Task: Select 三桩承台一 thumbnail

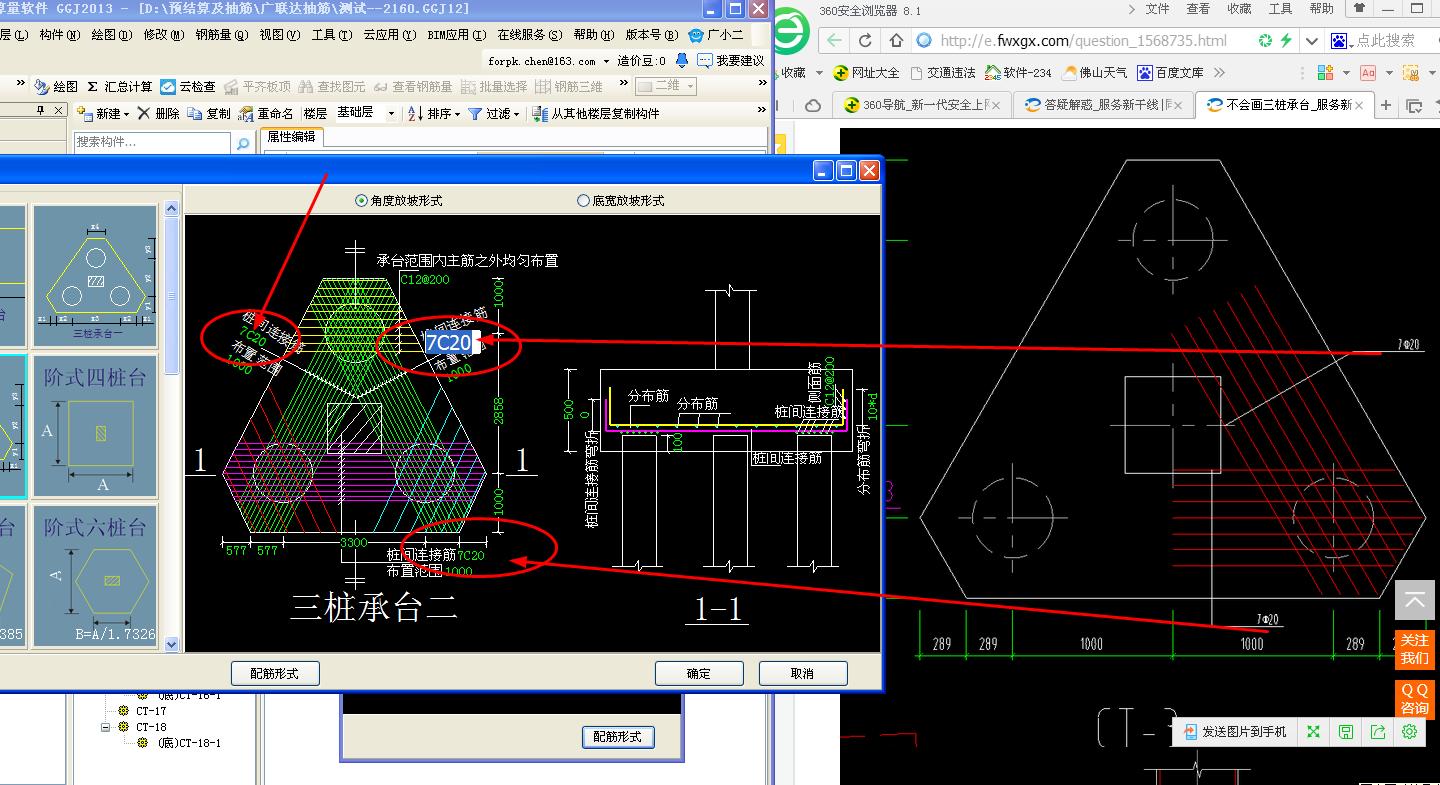Action: coord(95,276)
